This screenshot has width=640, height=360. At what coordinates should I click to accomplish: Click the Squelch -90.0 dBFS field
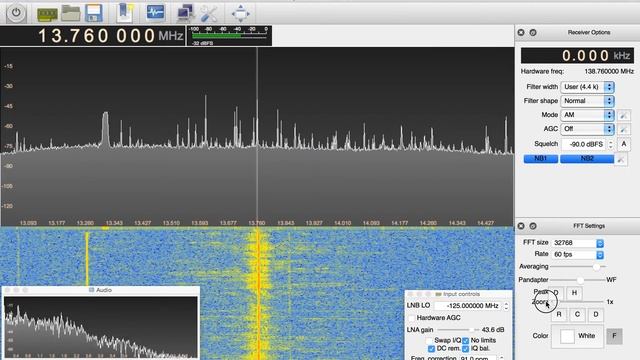pos(584,144)
